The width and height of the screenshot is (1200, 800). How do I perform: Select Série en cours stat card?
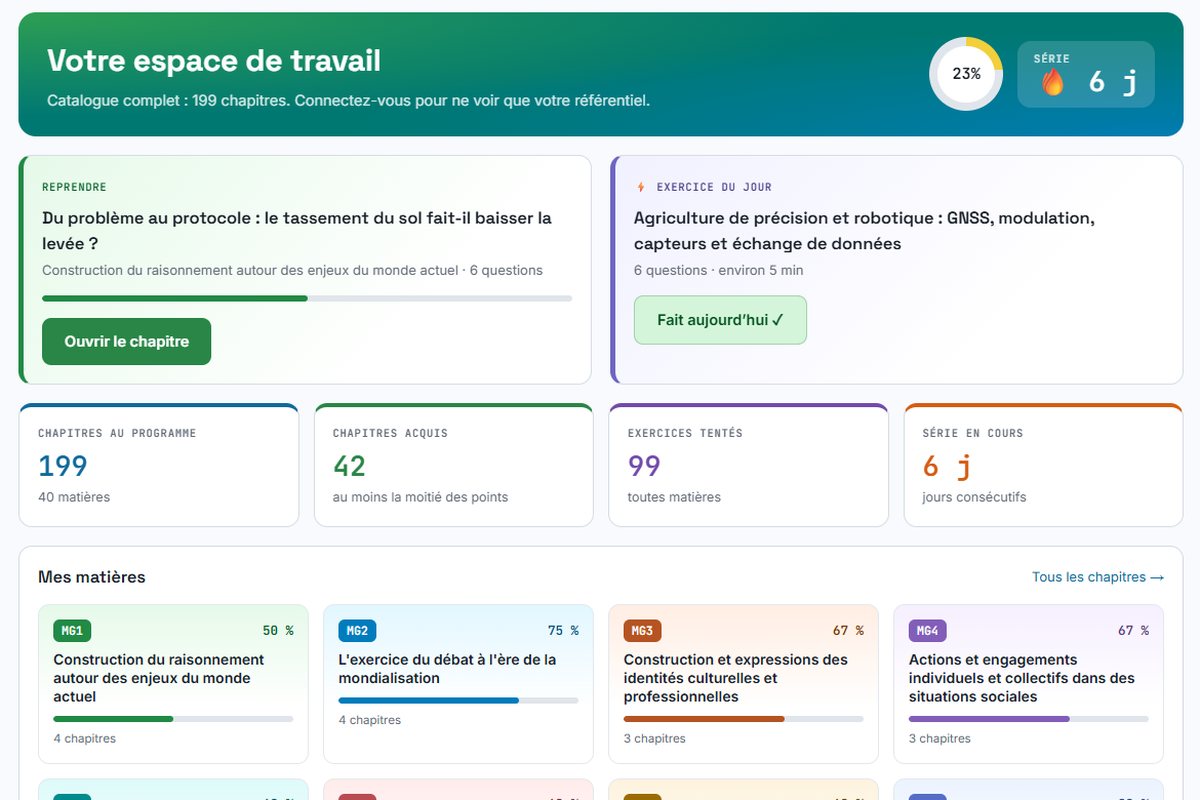(1043, 465)
